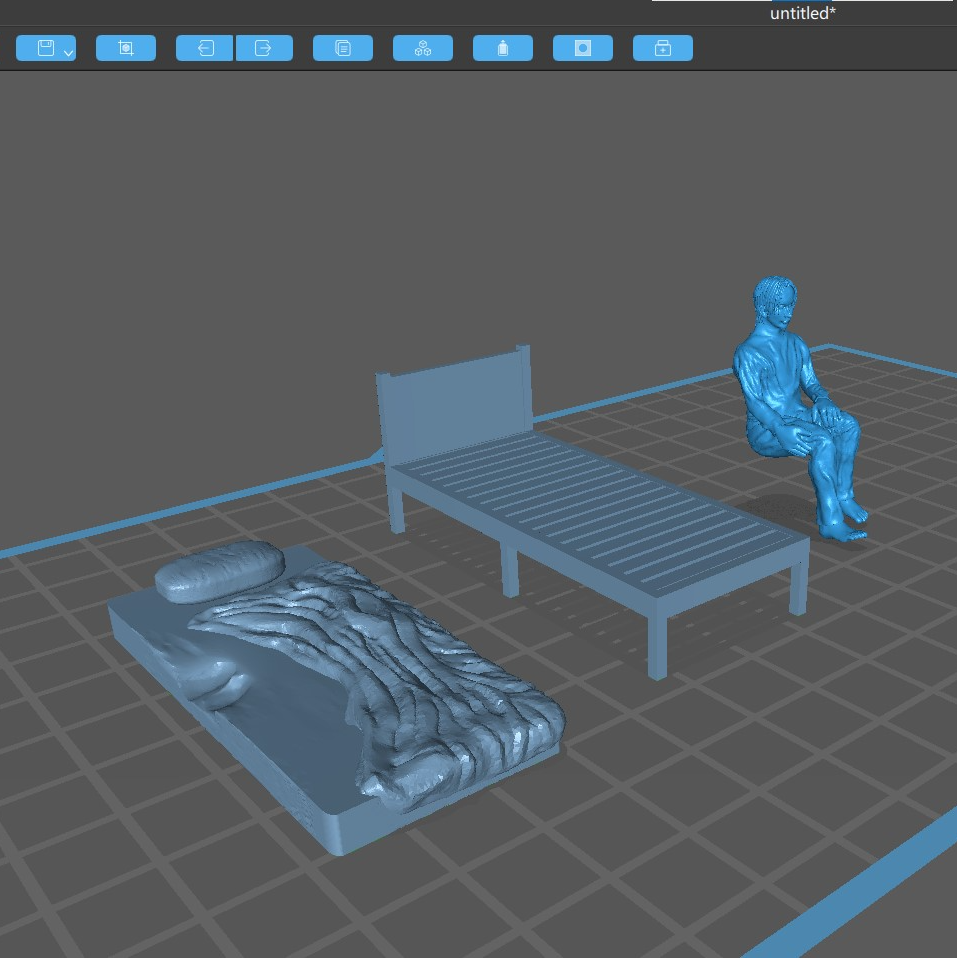Click the headboard of the bed frame

click(452, 402)
